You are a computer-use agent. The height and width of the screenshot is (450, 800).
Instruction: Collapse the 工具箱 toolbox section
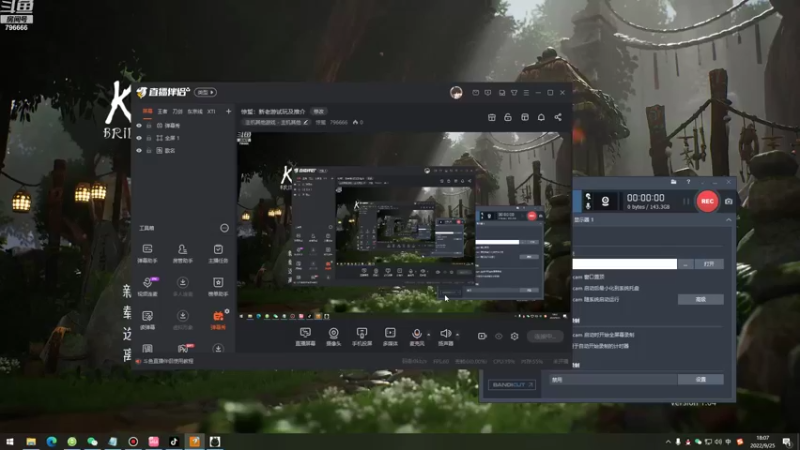pos(224,228)
